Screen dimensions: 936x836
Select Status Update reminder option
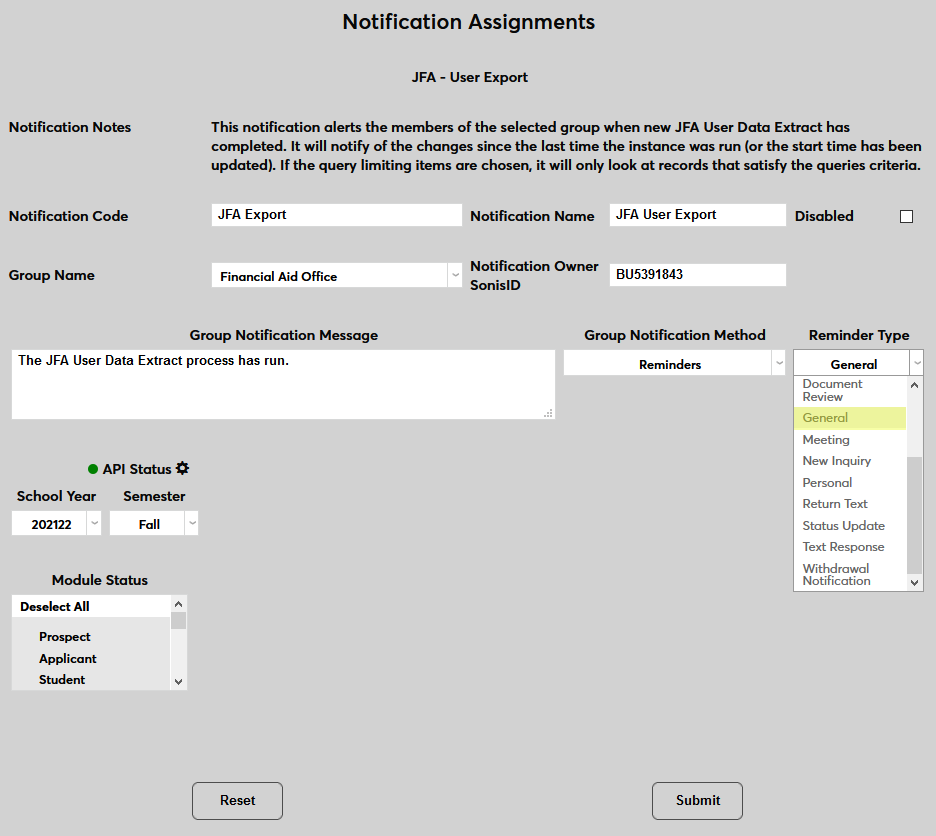click(844, 526)
